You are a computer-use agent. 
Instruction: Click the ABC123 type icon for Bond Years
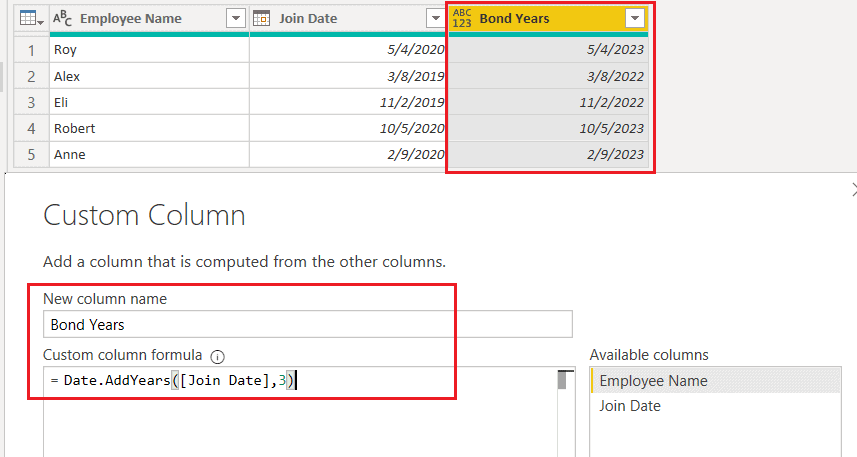point(462,19)
